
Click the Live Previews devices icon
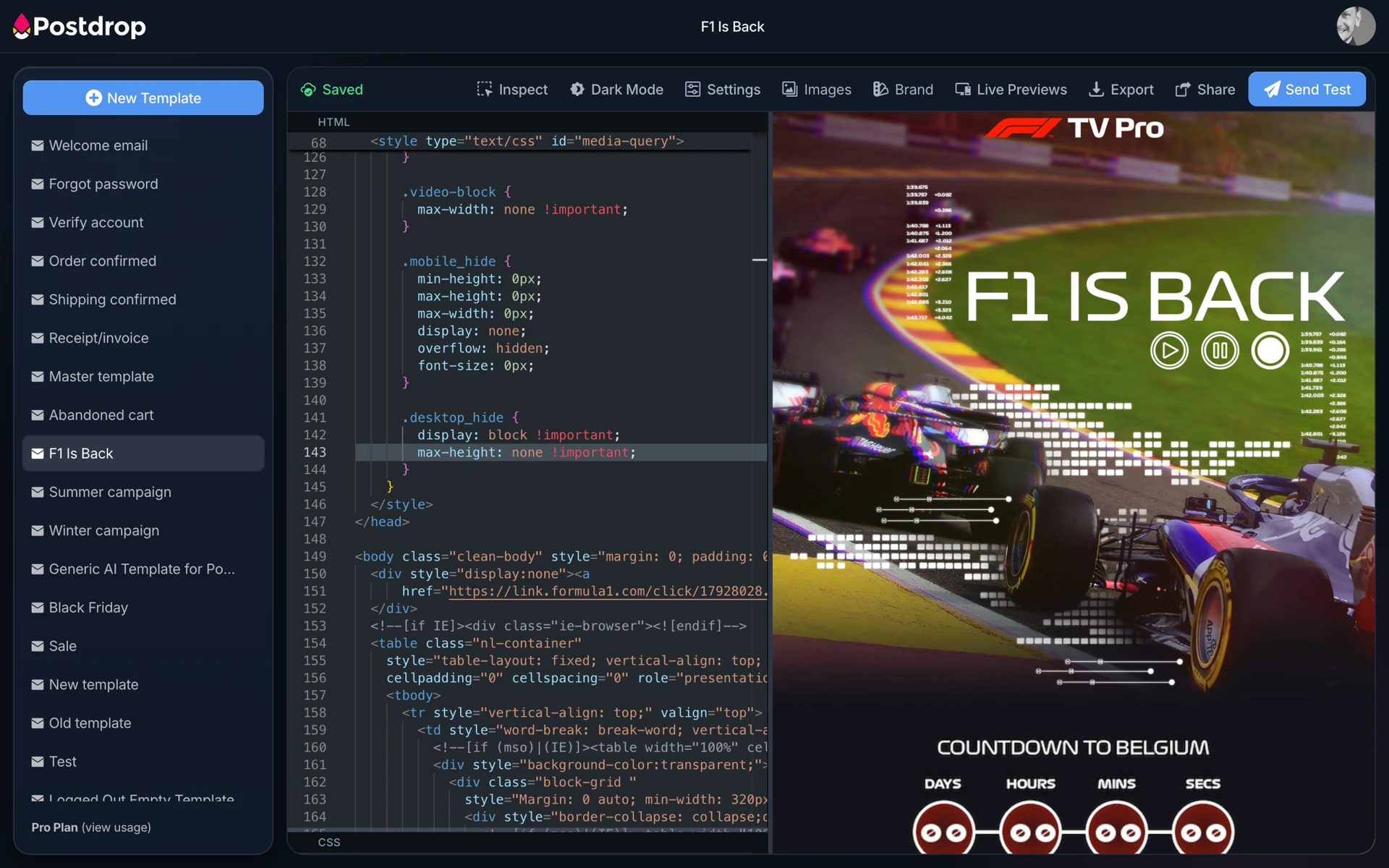tap(962, 90)
